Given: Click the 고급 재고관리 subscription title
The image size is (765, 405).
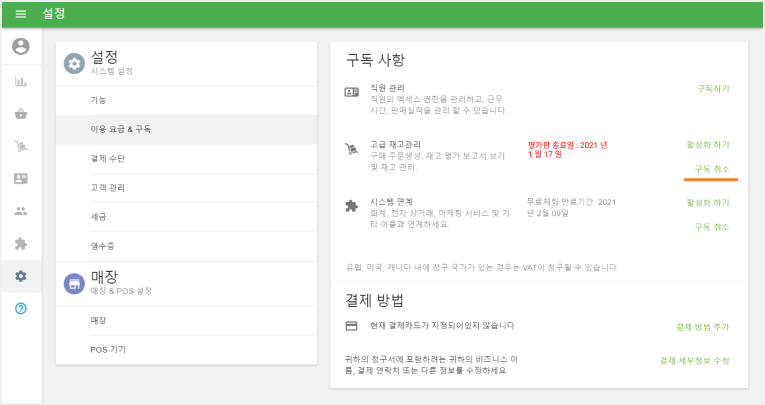Looking at the screenshot, I should 395,144.
